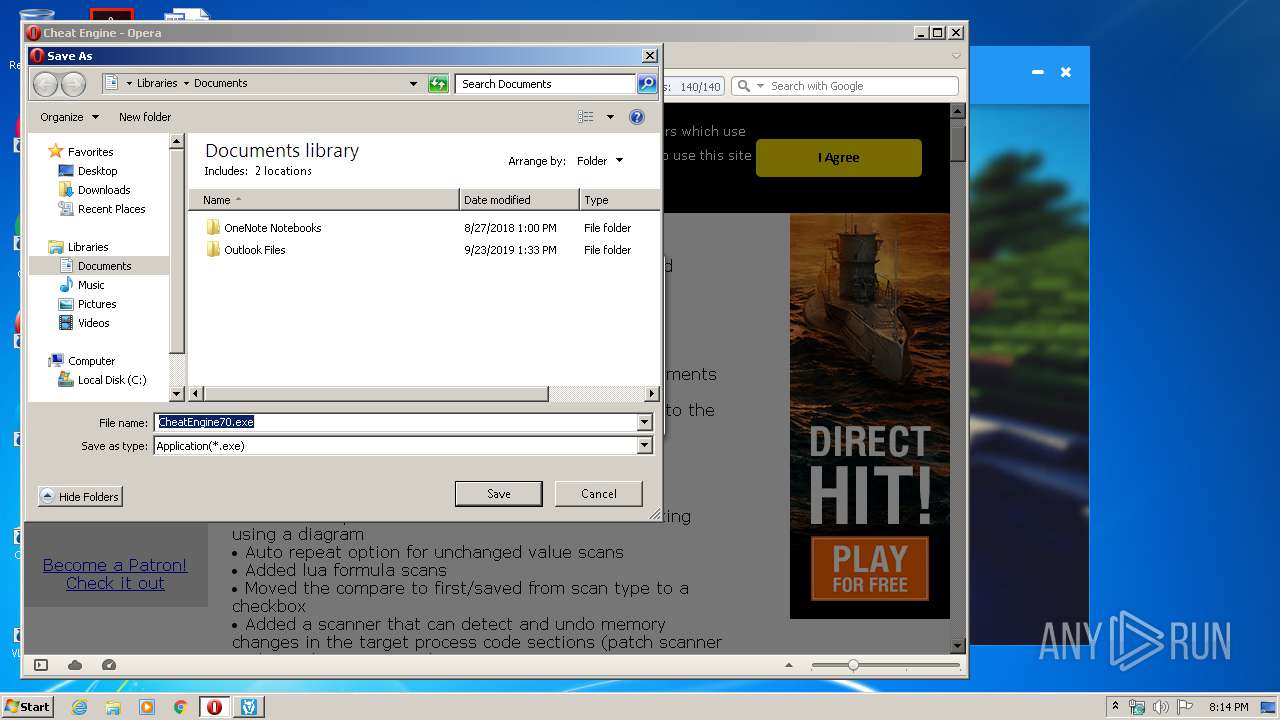Open the Organize menu
The image size is (1280, 720).
[x=69, y=117]
